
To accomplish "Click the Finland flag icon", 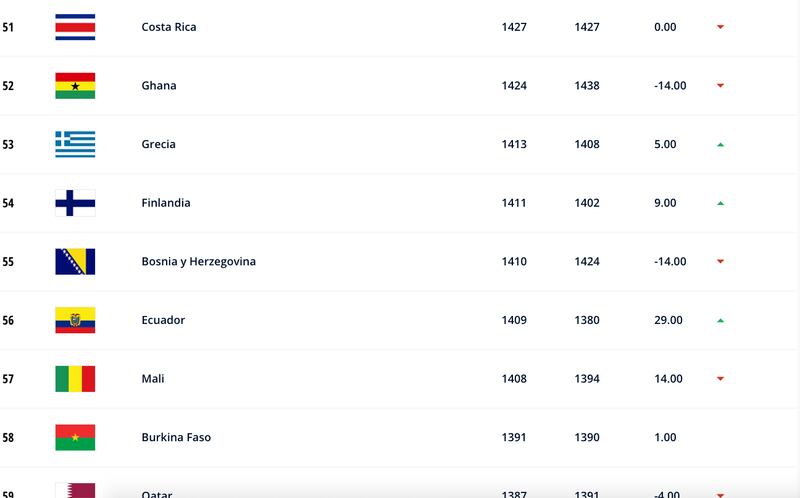I will (75, 203).
